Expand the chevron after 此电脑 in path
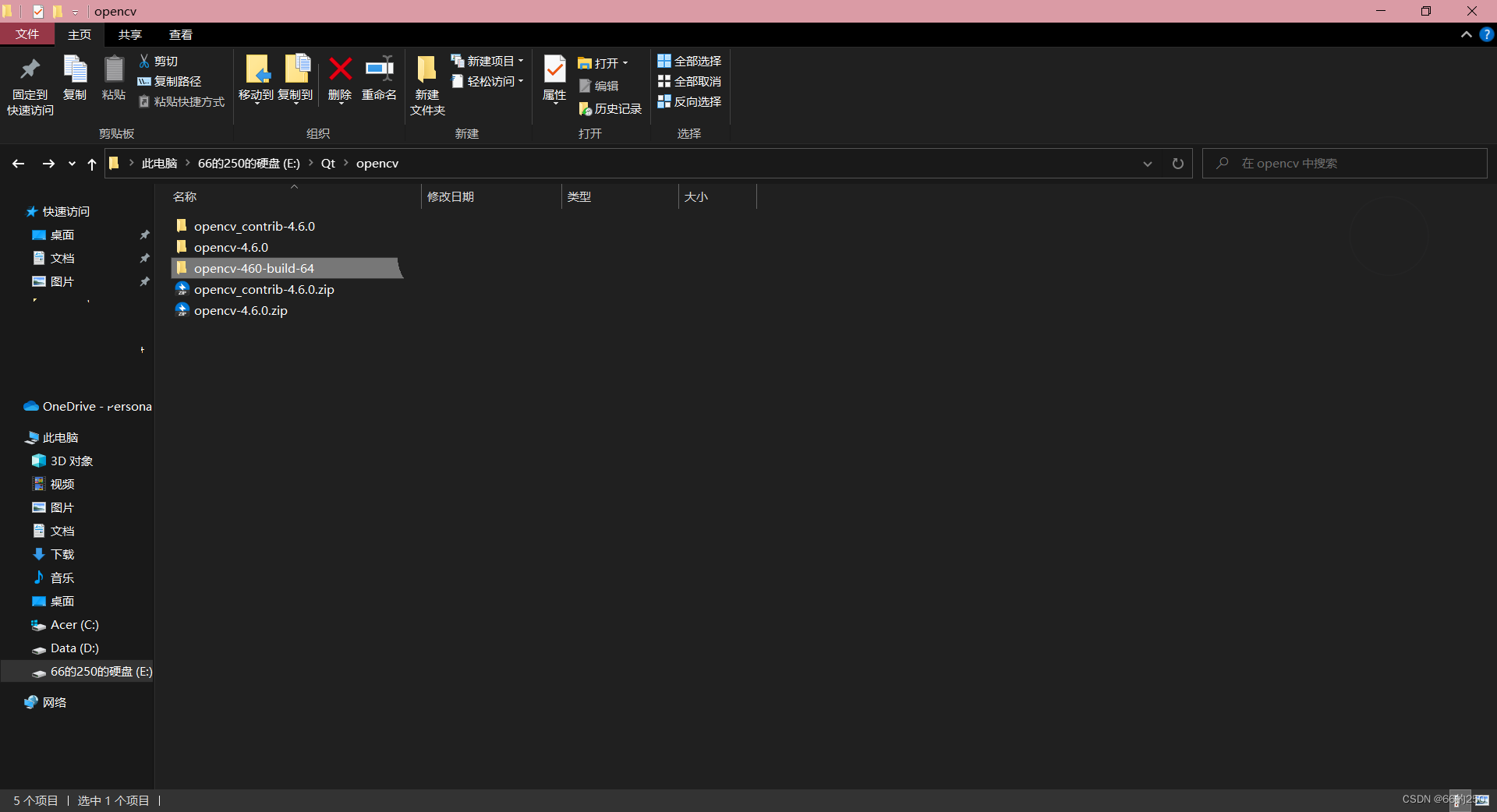Viewport: 1497px width, 812px height. [188, 163]
